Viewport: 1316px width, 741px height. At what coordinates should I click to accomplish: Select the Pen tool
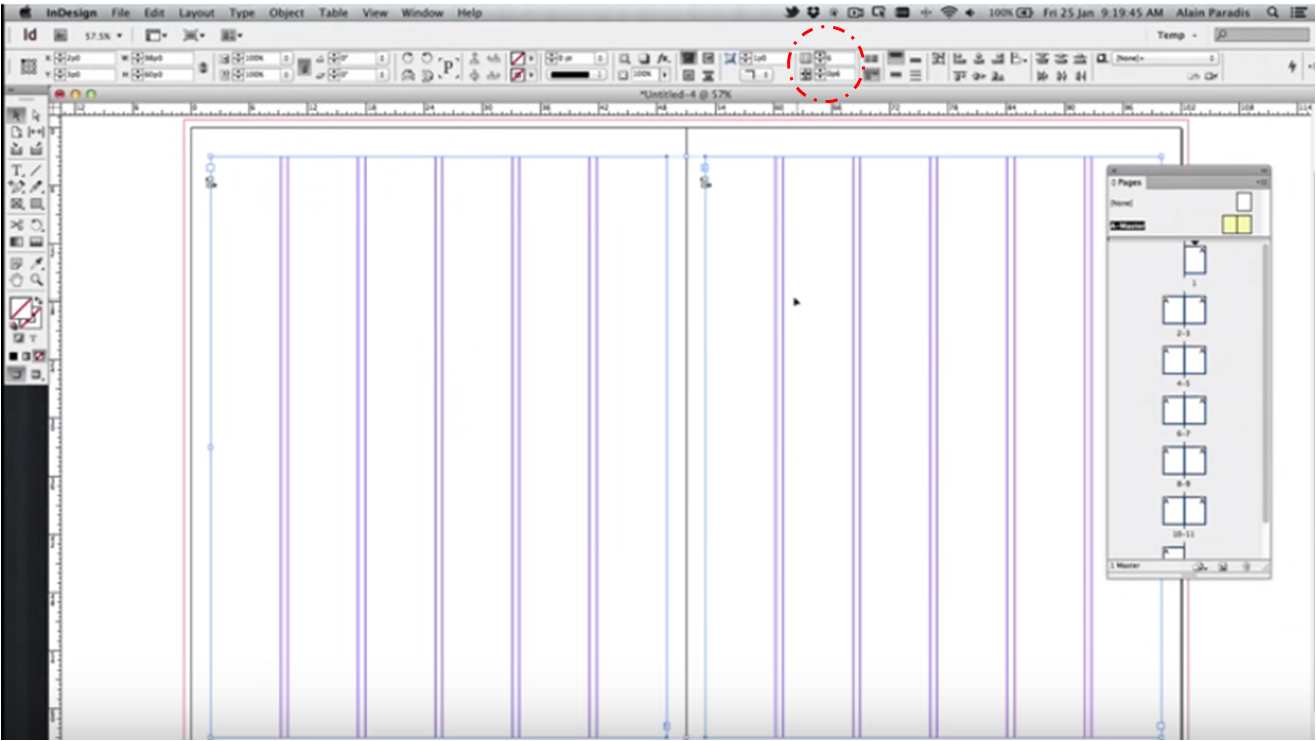click(x=16, y=187)
